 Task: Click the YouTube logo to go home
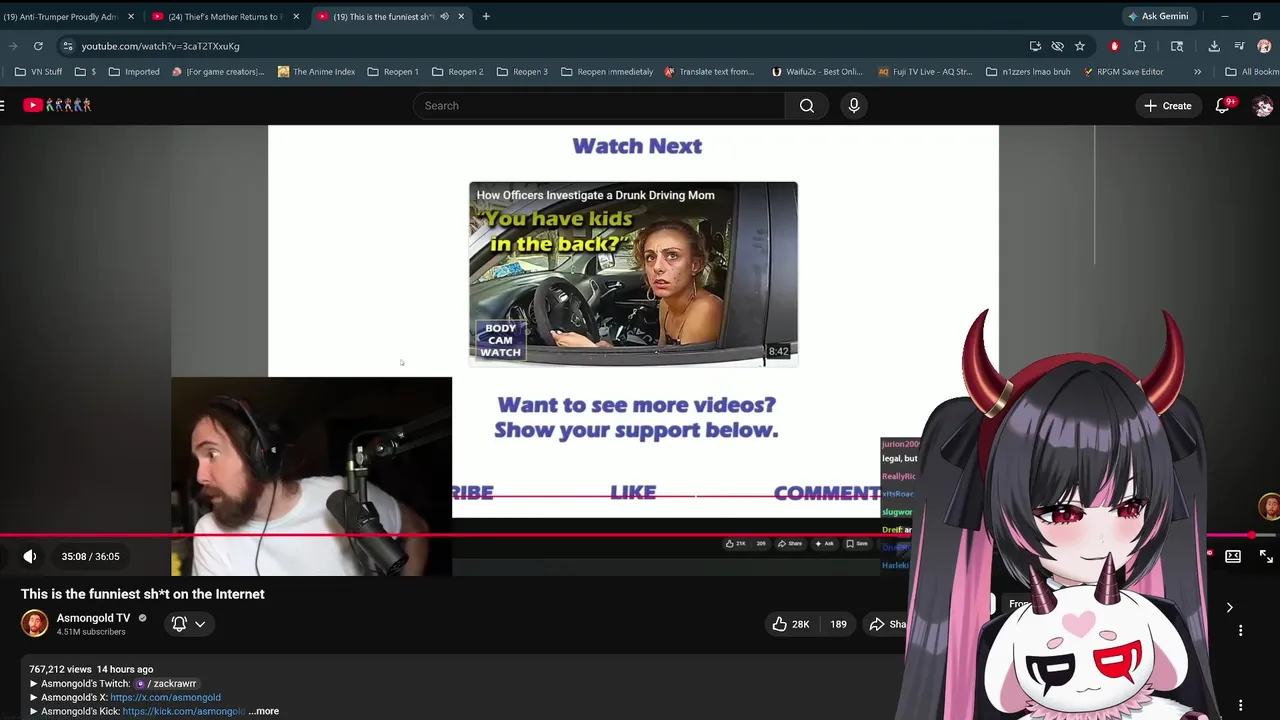tap(57, 105)
